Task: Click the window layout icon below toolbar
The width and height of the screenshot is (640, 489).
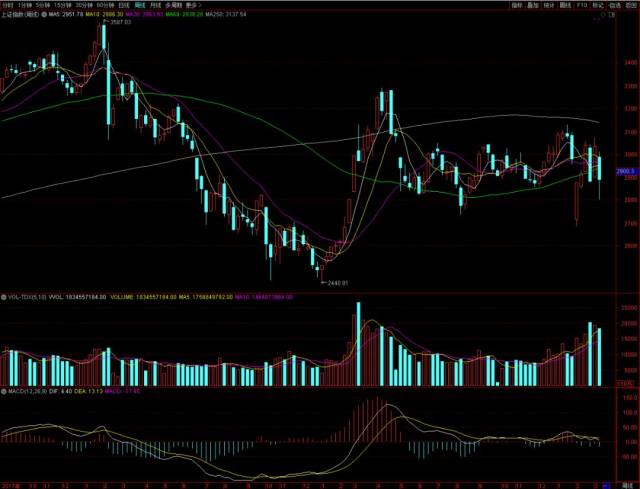Action: 611,15
